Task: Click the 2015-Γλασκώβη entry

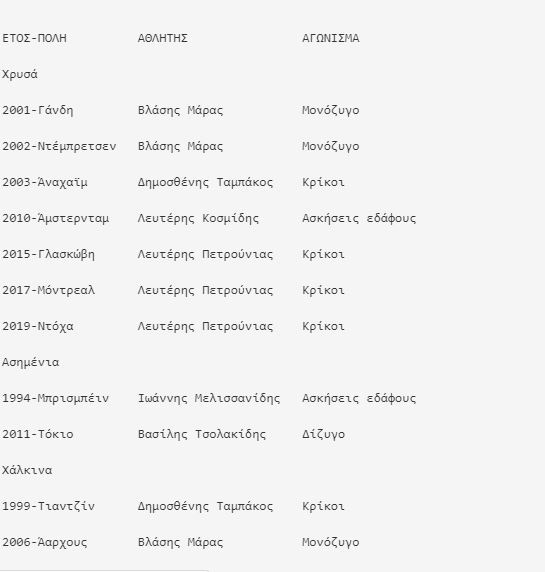Action: 49,254
